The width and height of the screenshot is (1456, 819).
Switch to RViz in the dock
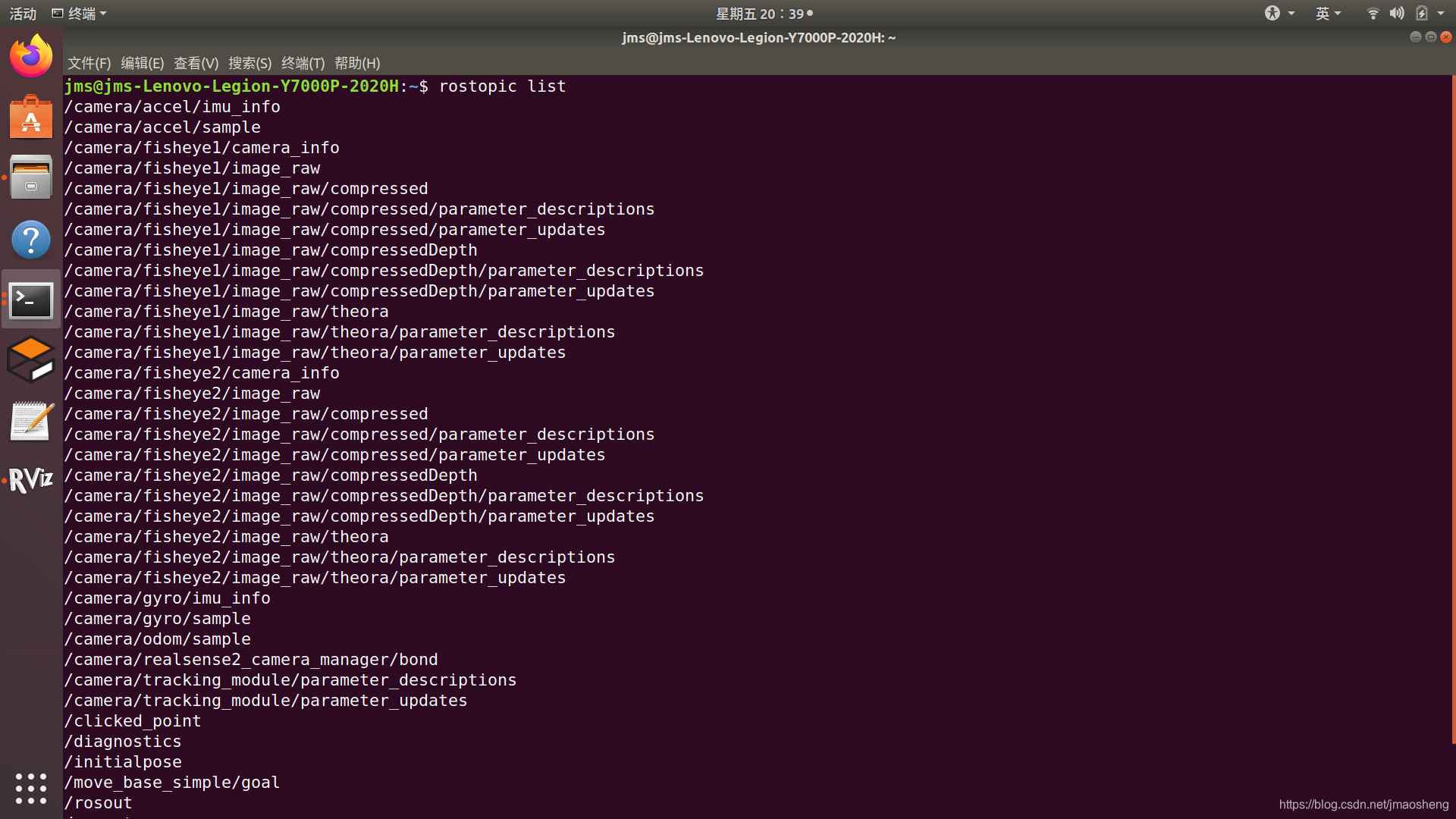tap(31, 479)
